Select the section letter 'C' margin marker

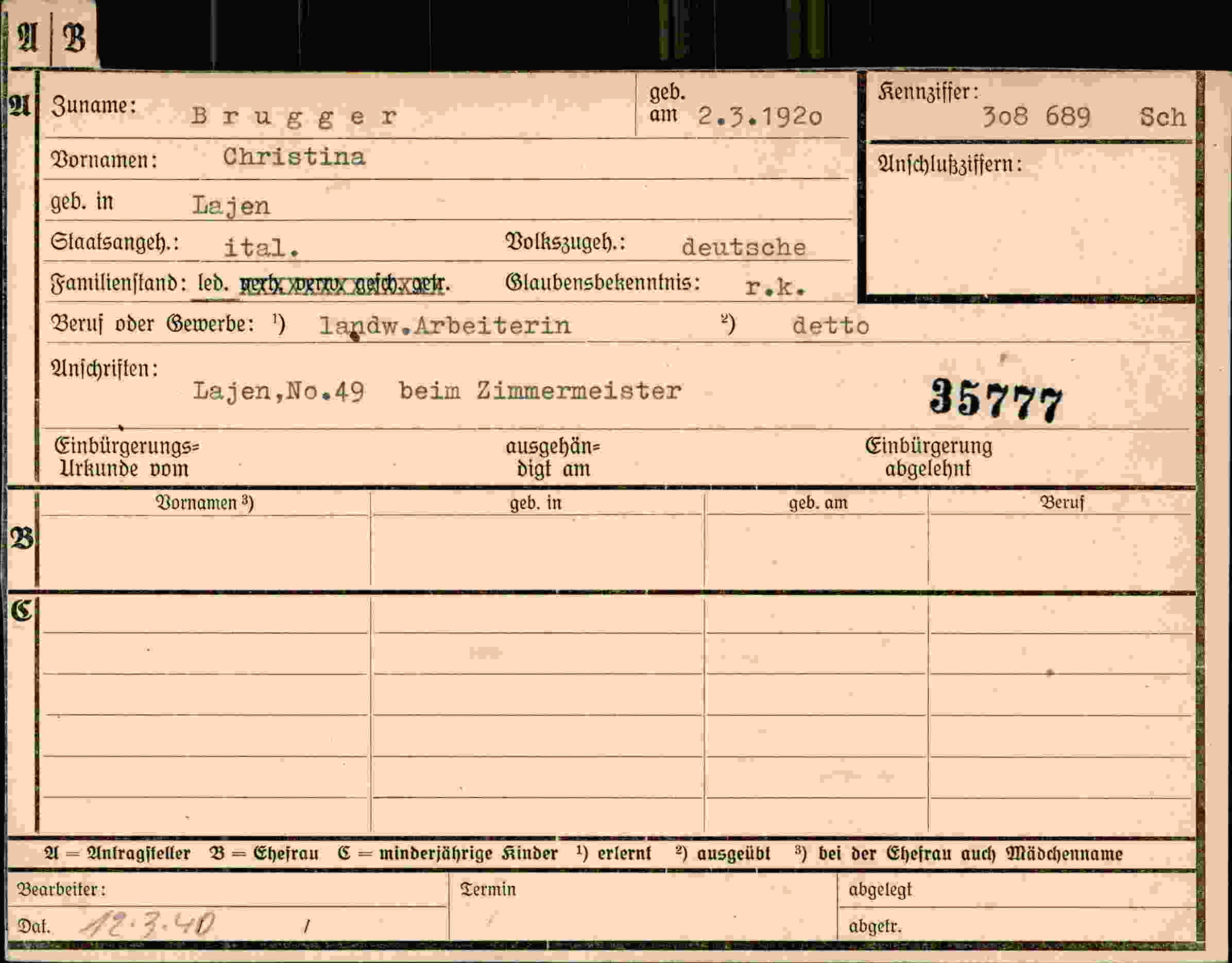(x=22, y=611)
